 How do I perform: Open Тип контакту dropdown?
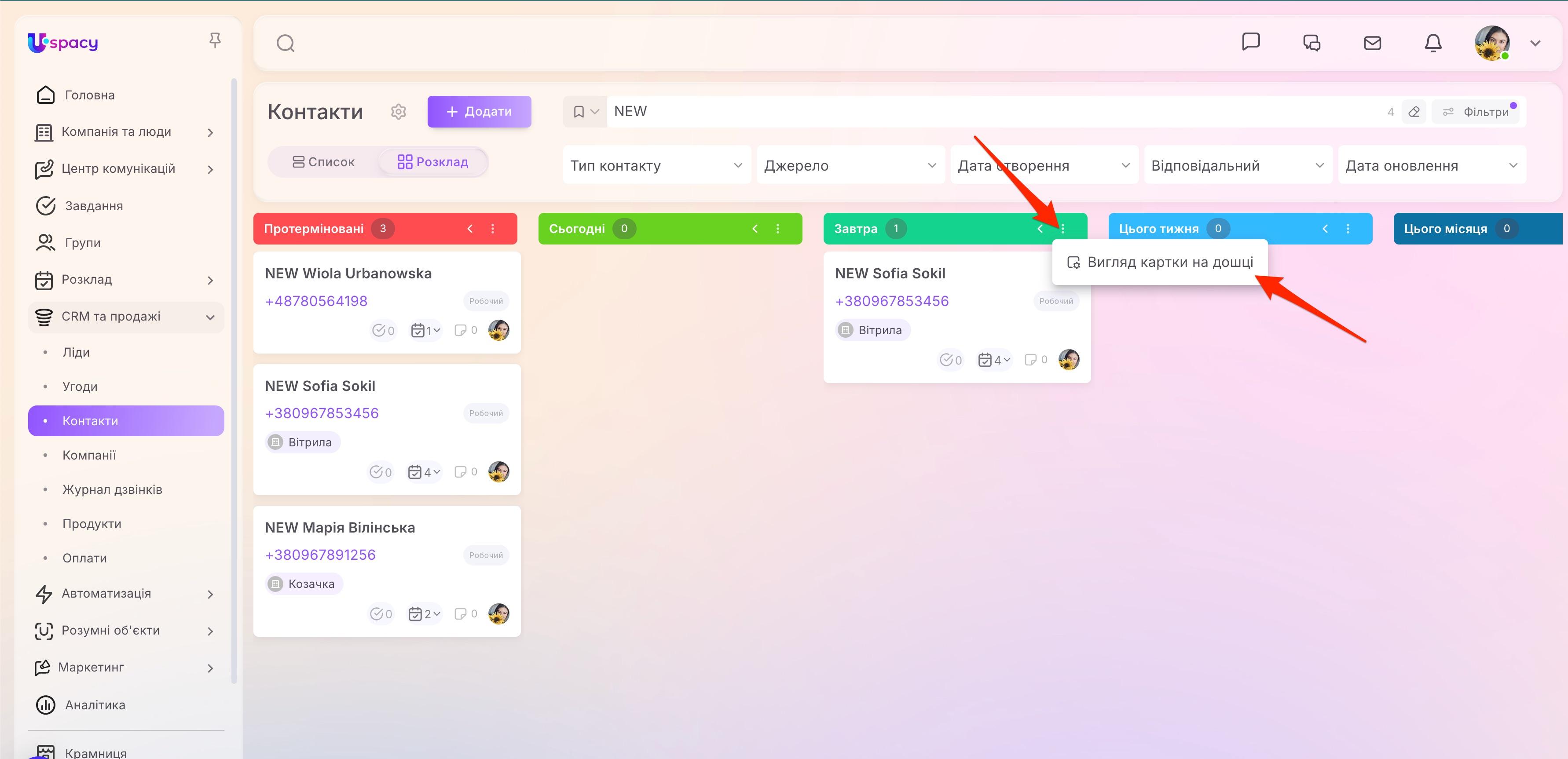[657, 165]
